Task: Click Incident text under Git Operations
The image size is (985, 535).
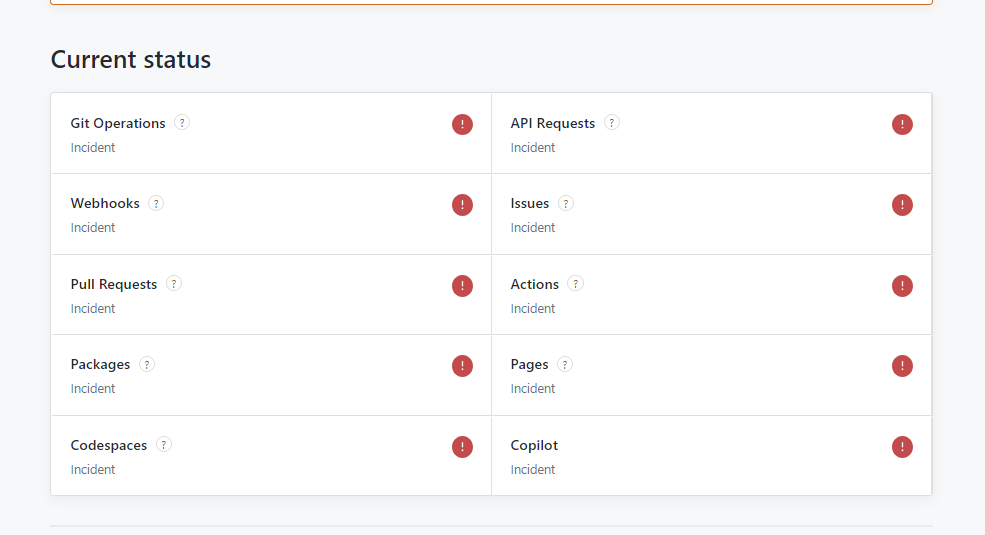Action: (93, 148)
